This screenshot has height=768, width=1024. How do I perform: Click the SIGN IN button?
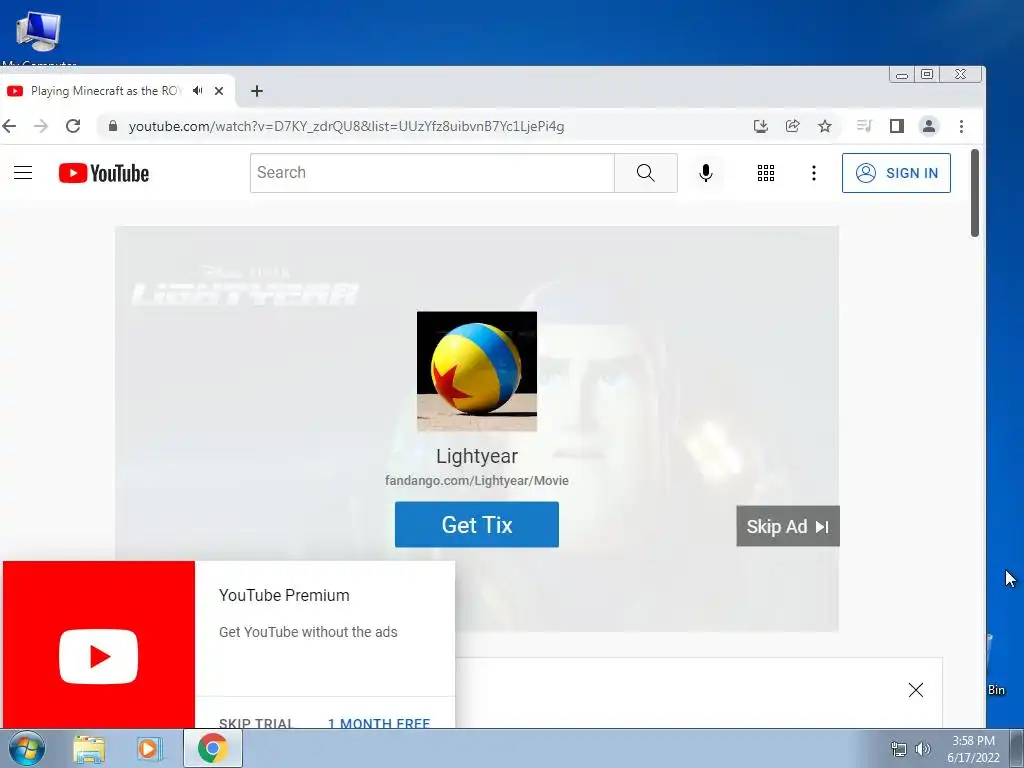click(896, 172)
